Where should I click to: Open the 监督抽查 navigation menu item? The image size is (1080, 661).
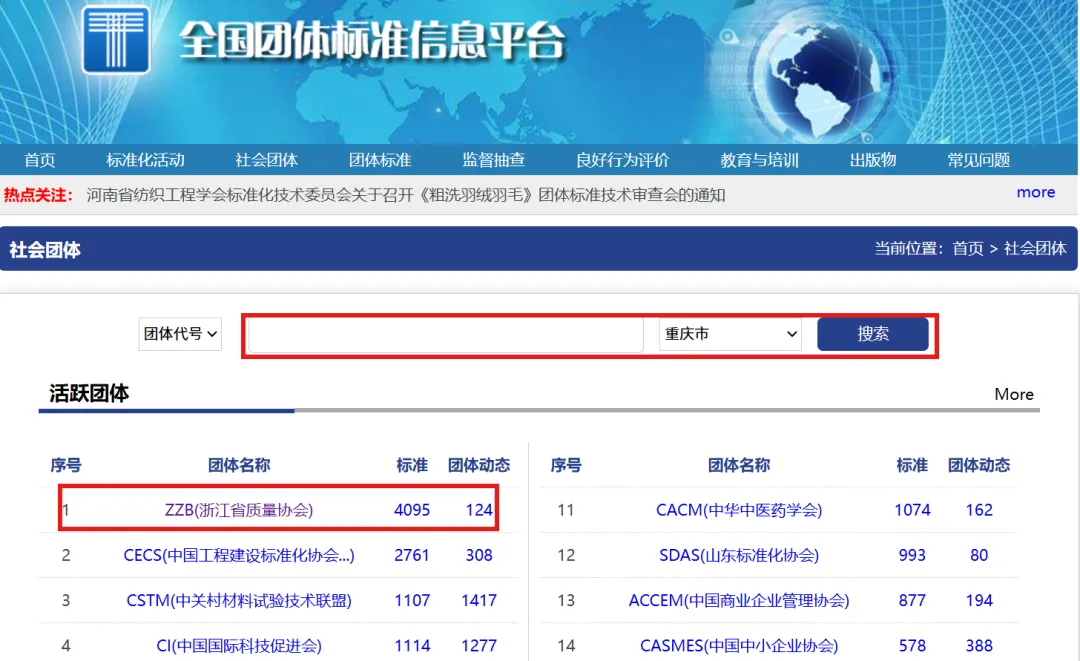click(494, 160)
